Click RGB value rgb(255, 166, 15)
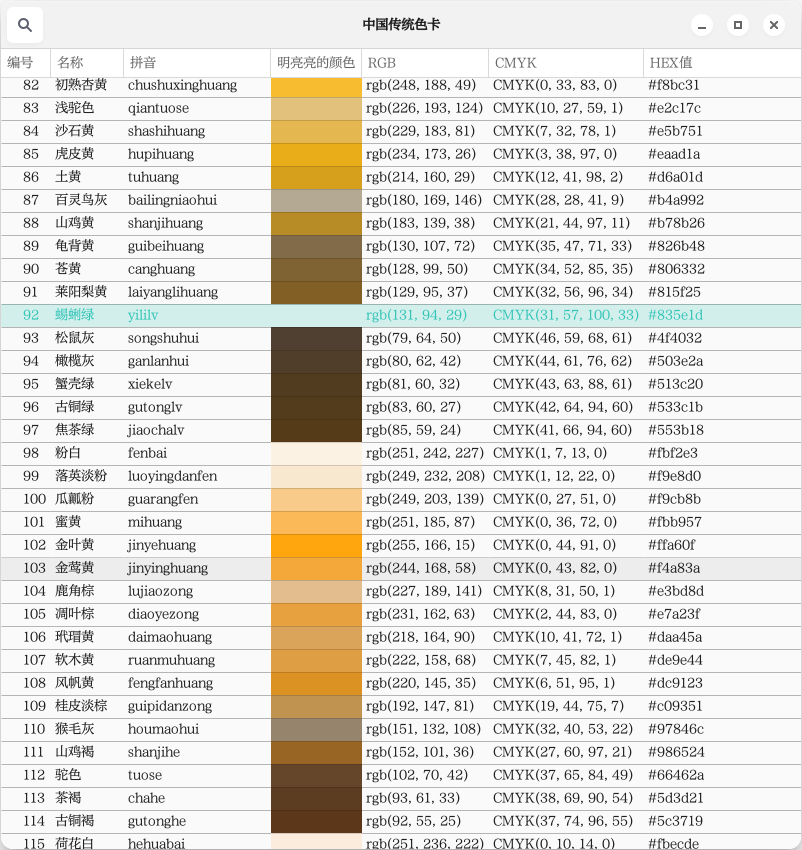The image size is (802, 850). coord(420,545)
